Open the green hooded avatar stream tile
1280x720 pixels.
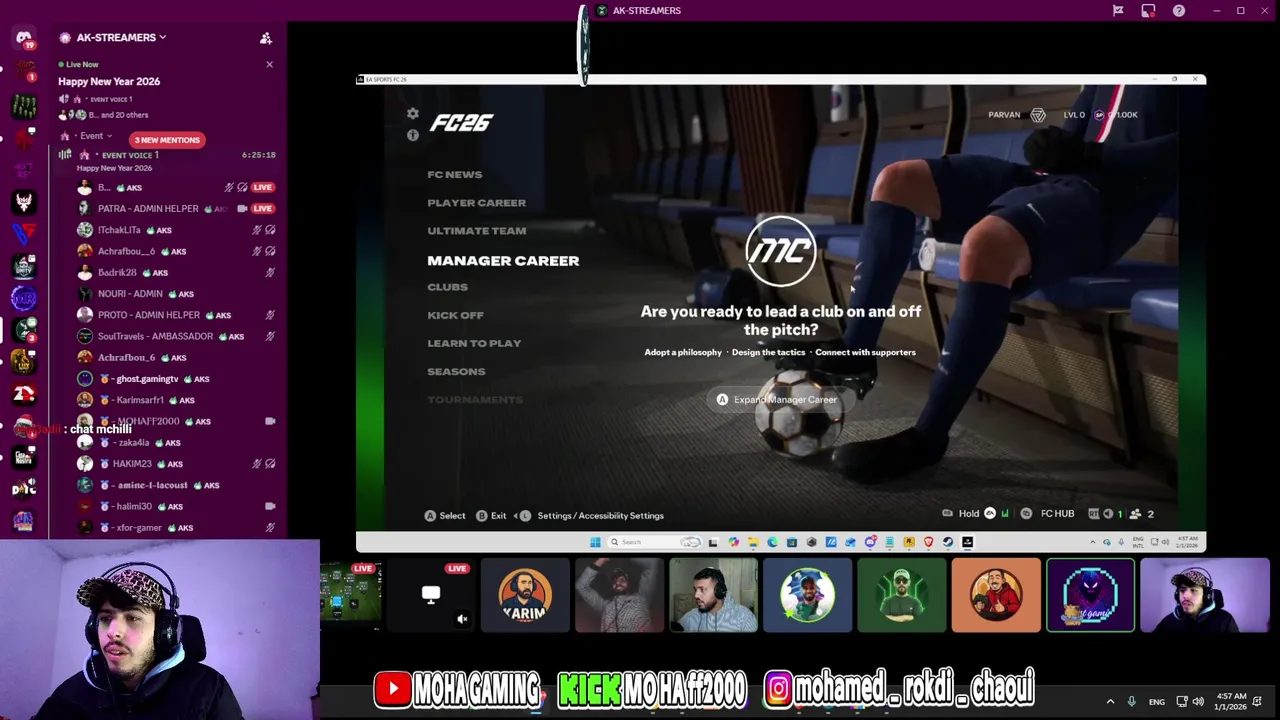[901, 596]
